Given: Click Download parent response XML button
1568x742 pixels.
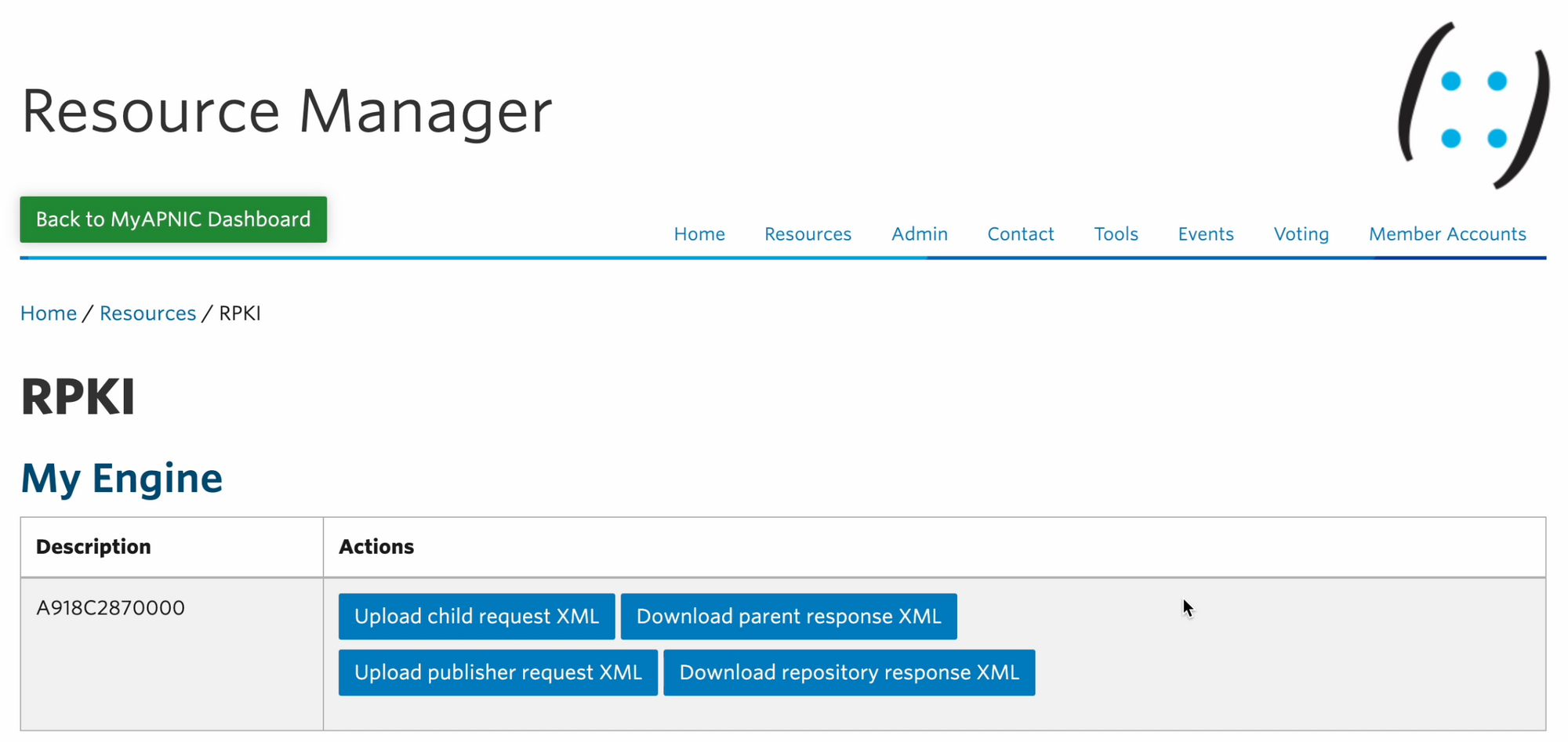Looking at the screenshot, I should (789, 617).
